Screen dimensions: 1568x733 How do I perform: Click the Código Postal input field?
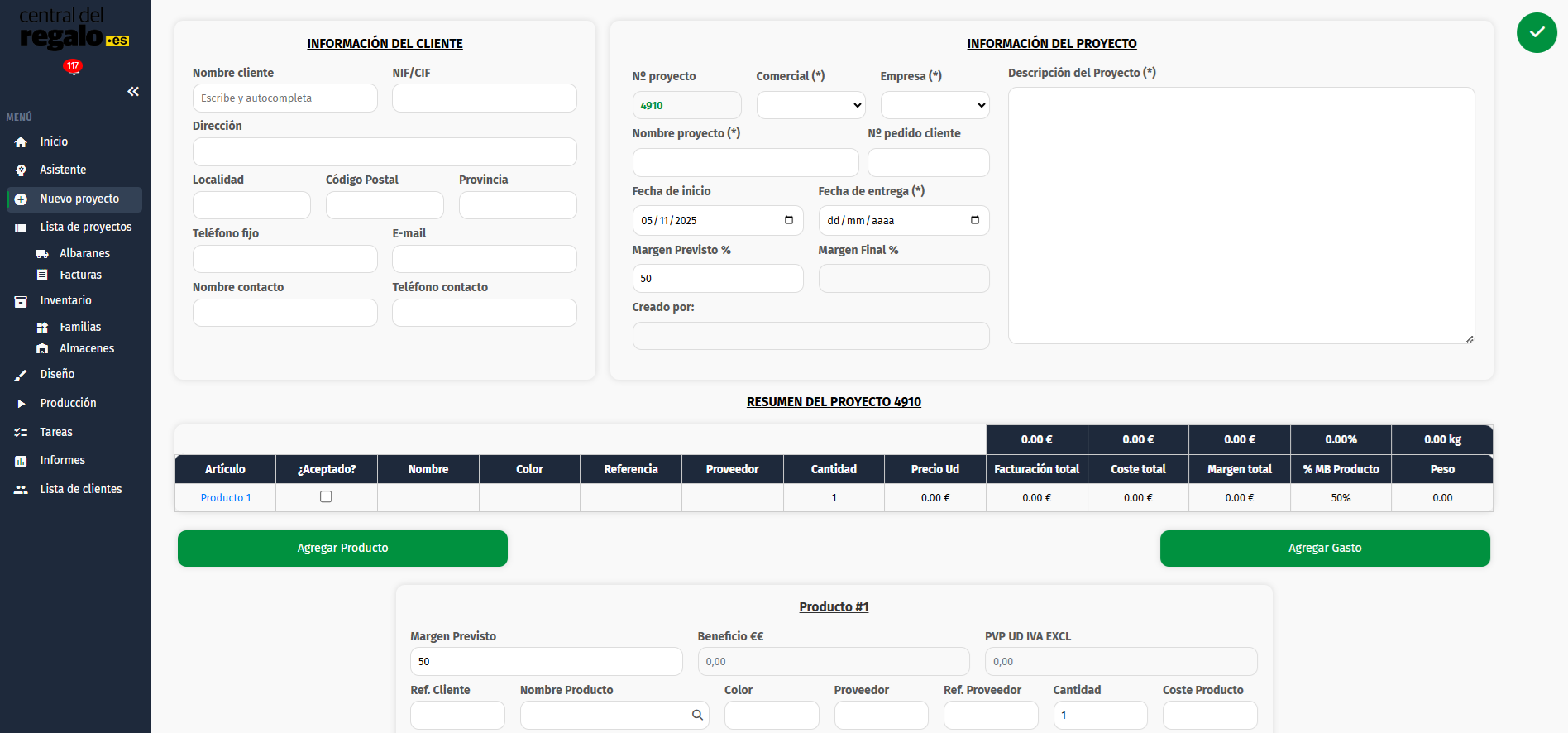(385, 205)
